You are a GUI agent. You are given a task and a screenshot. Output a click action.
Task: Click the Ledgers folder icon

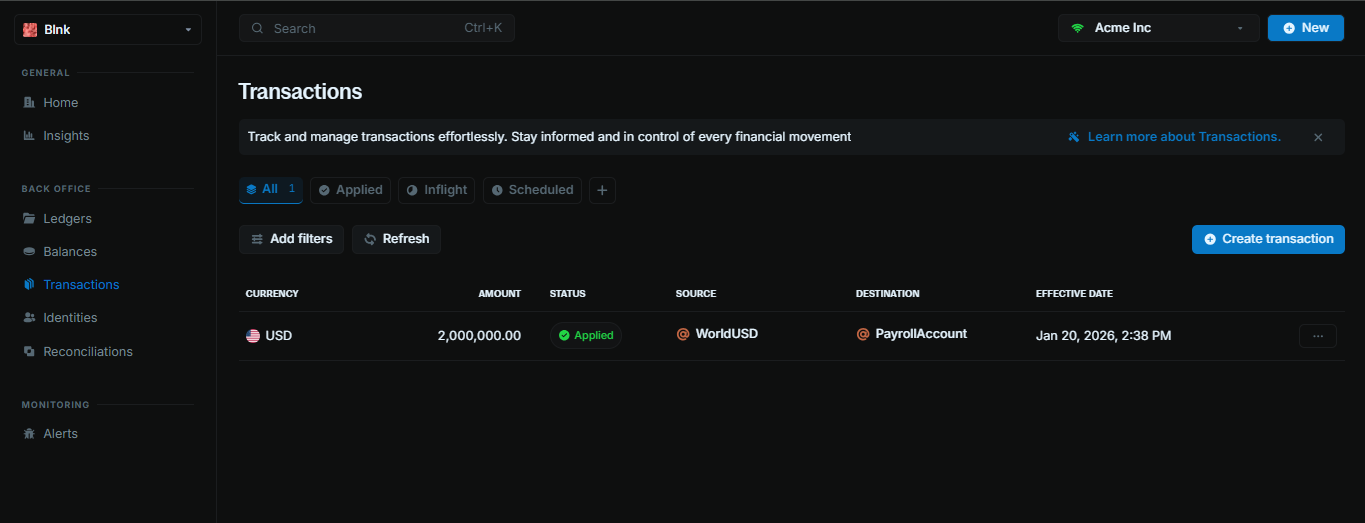29,218
